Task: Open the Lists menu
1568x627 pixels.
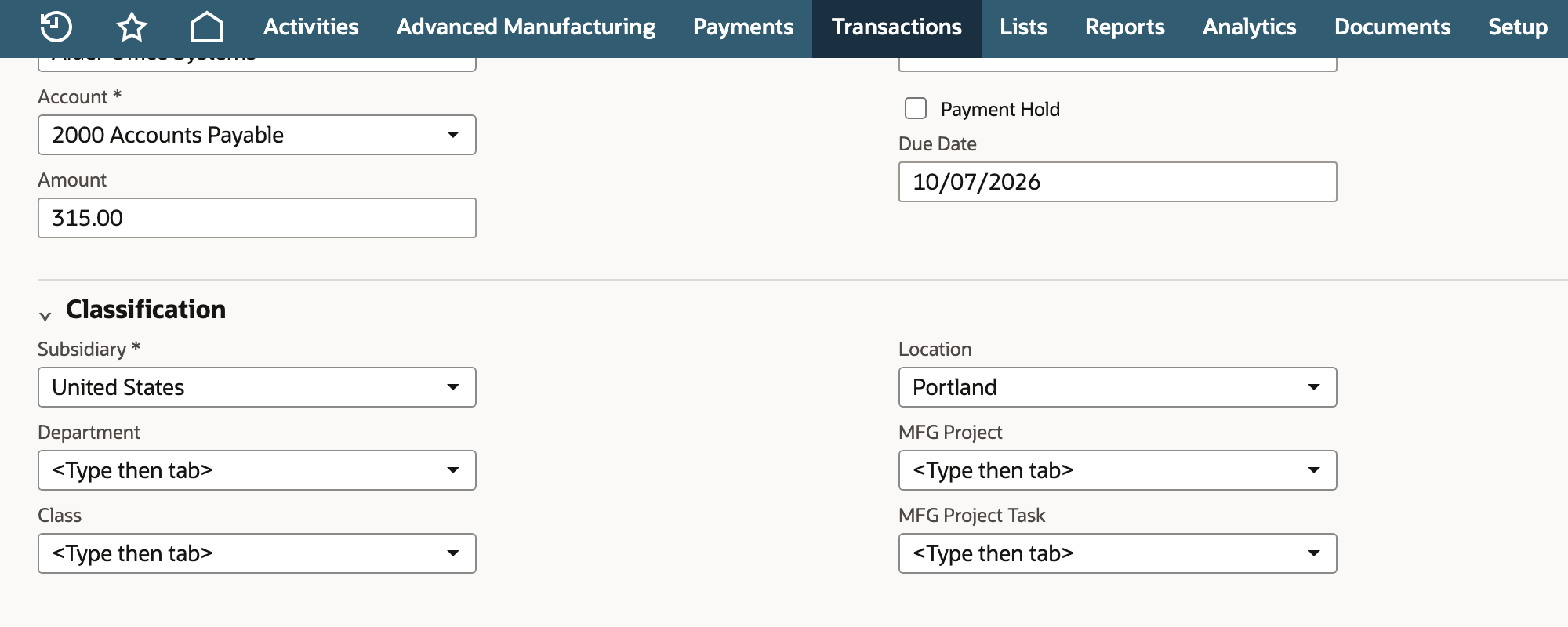Action: pyautogui.click(x=1023, y=27)
